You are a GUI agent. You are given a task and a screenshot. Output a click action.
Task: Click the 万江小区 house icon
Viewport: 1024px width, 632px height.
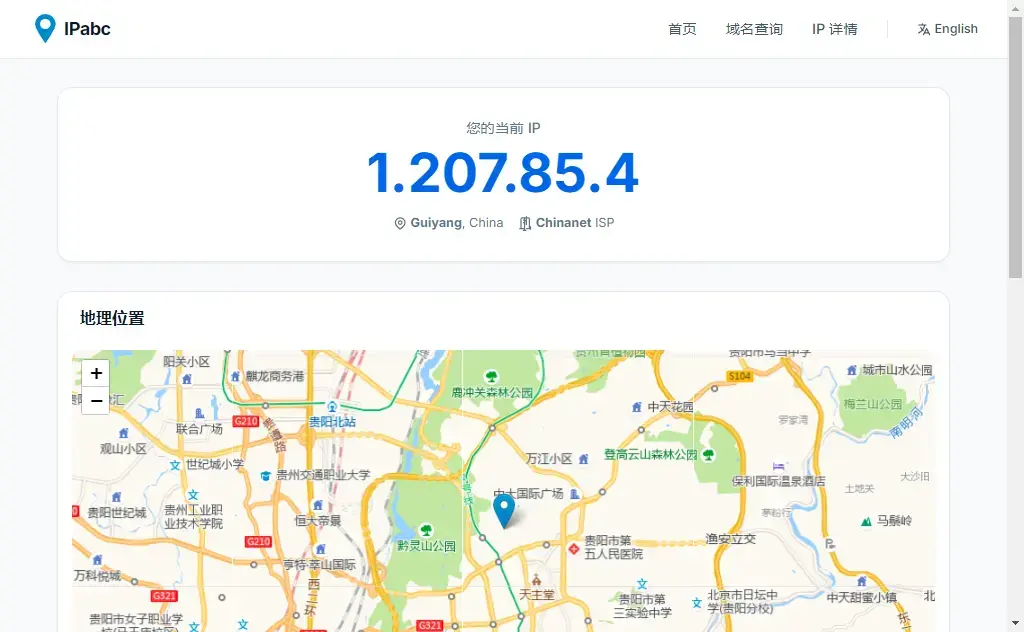click(x=583, y=459)
